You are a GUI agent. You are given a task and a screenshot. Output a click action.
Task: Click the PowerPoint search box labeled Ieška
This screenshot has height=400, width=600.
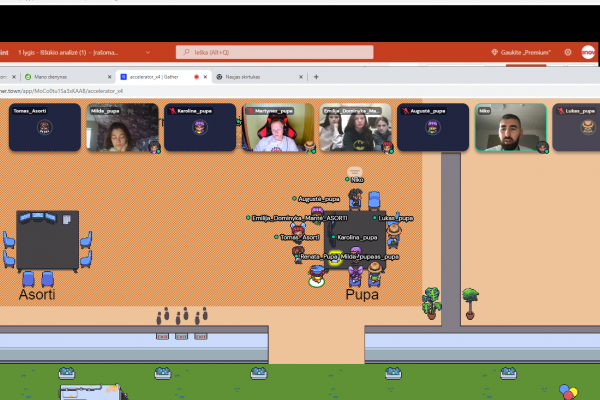pyautogui.click(x=274, y=52)
